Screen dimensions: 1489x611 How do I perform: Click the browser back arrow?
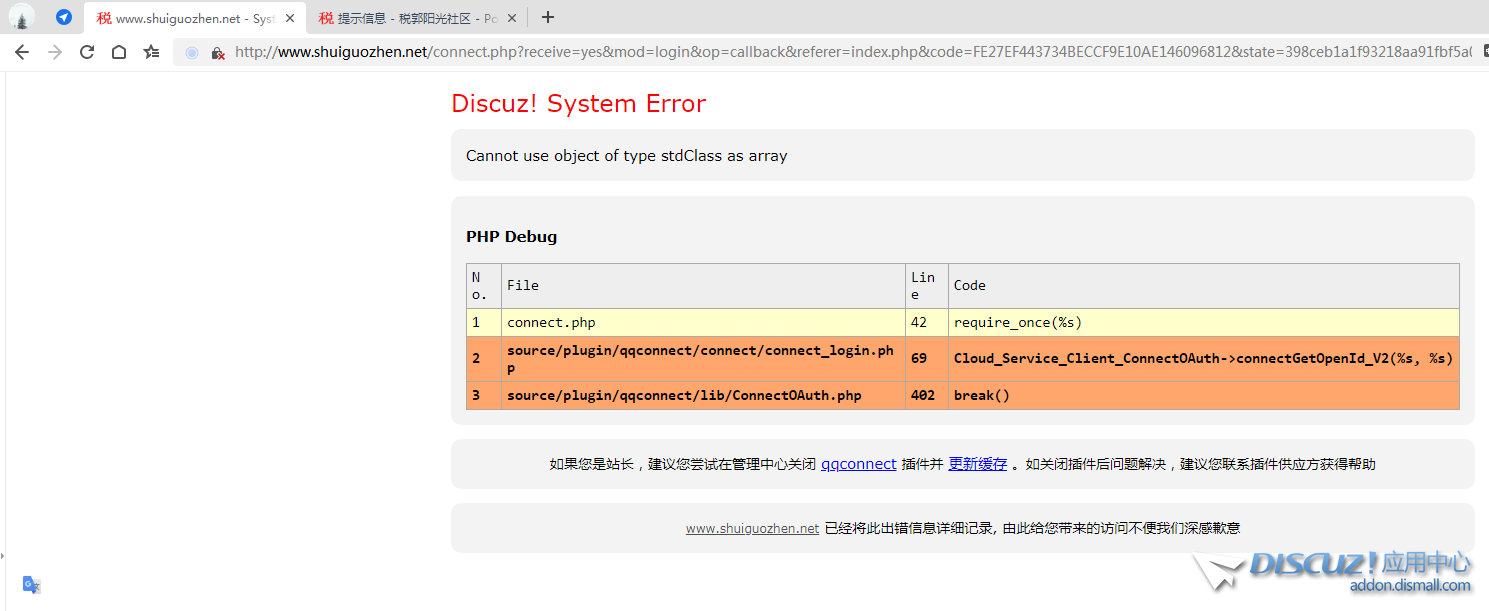(22, 52)
